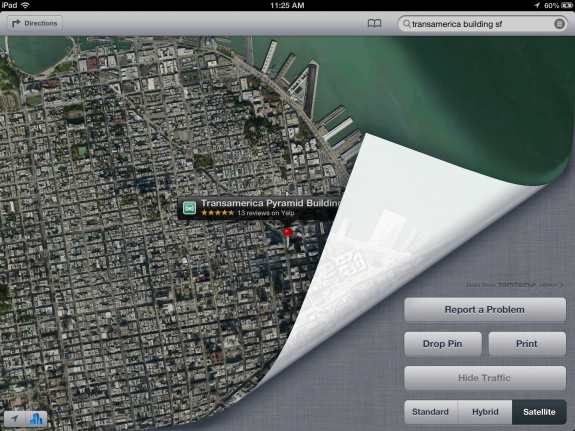The height and width of the screenshot is (431, 575).
Task: View 13 reviews on Yelp
Action: pyautogui.click(x=266, y=213)
